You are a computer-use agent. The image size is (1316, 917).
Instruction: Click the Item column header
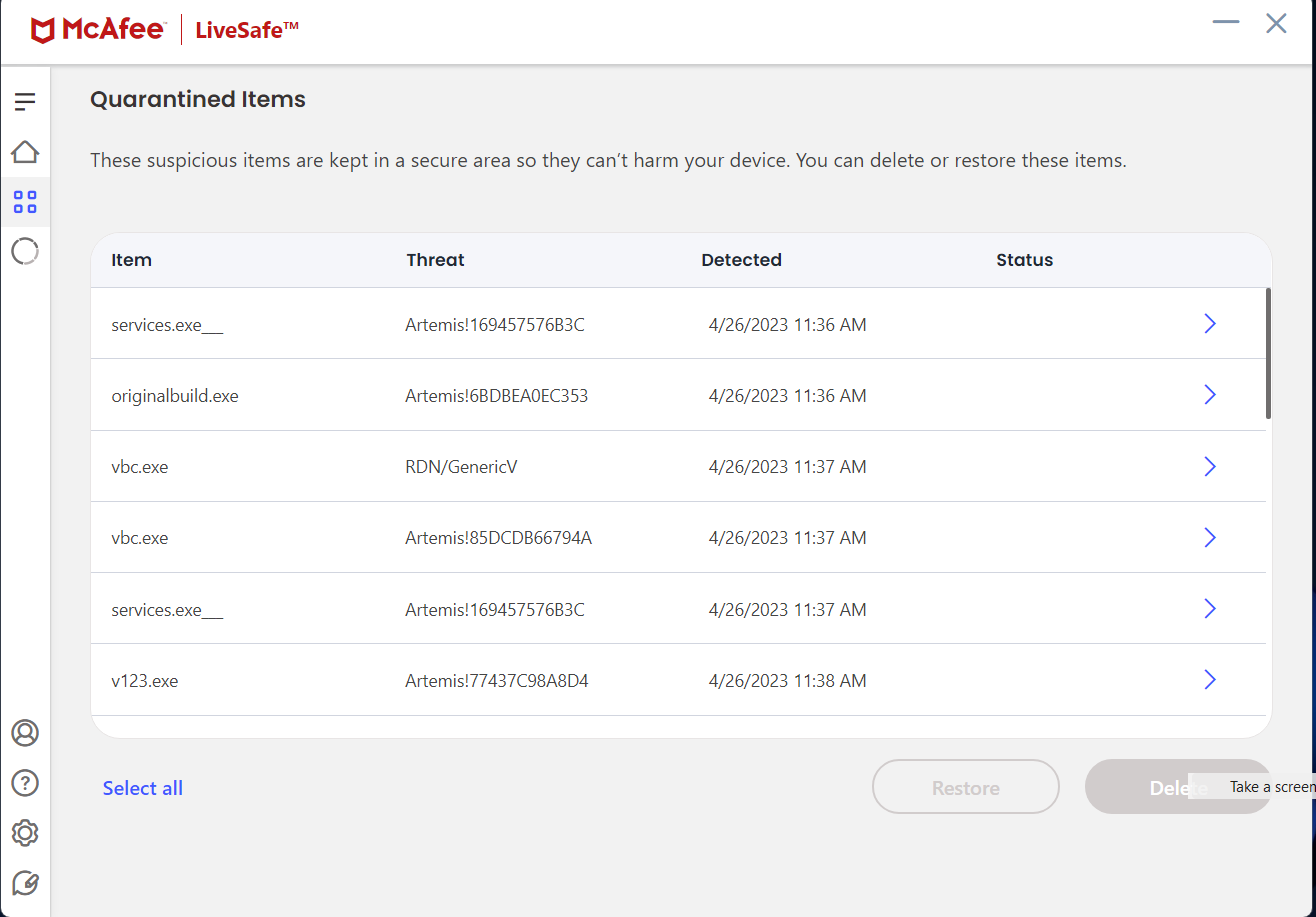[x=131, y=260]
